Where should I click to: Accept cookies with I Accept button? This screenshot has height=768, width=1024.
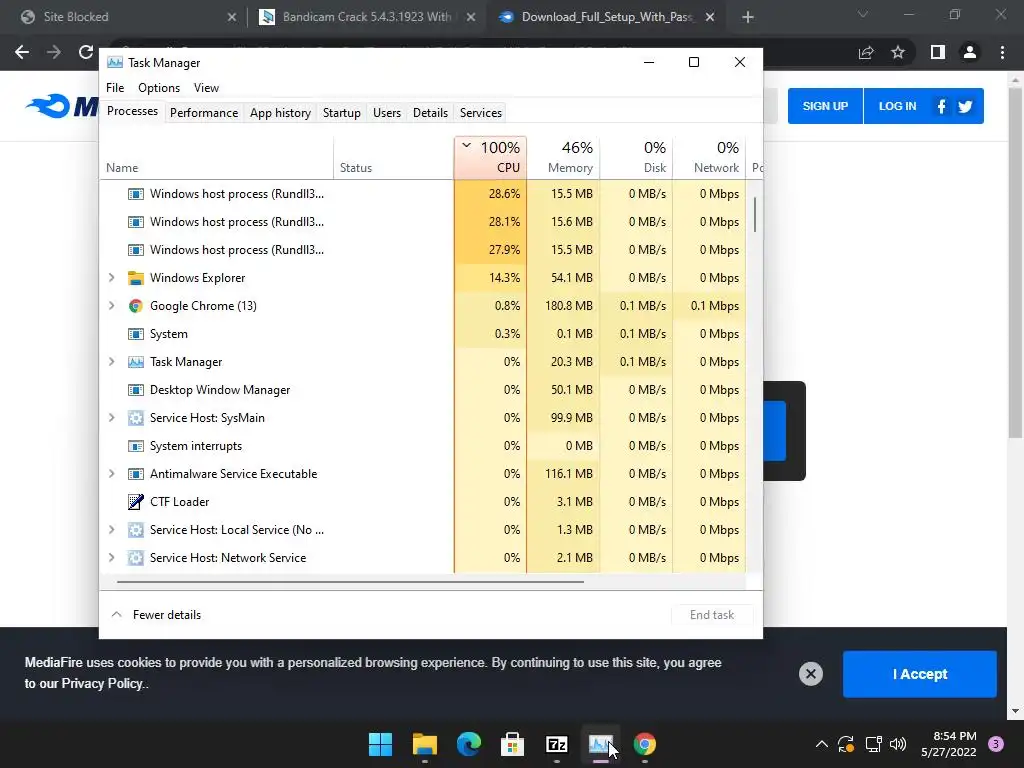tap(920, 674)
